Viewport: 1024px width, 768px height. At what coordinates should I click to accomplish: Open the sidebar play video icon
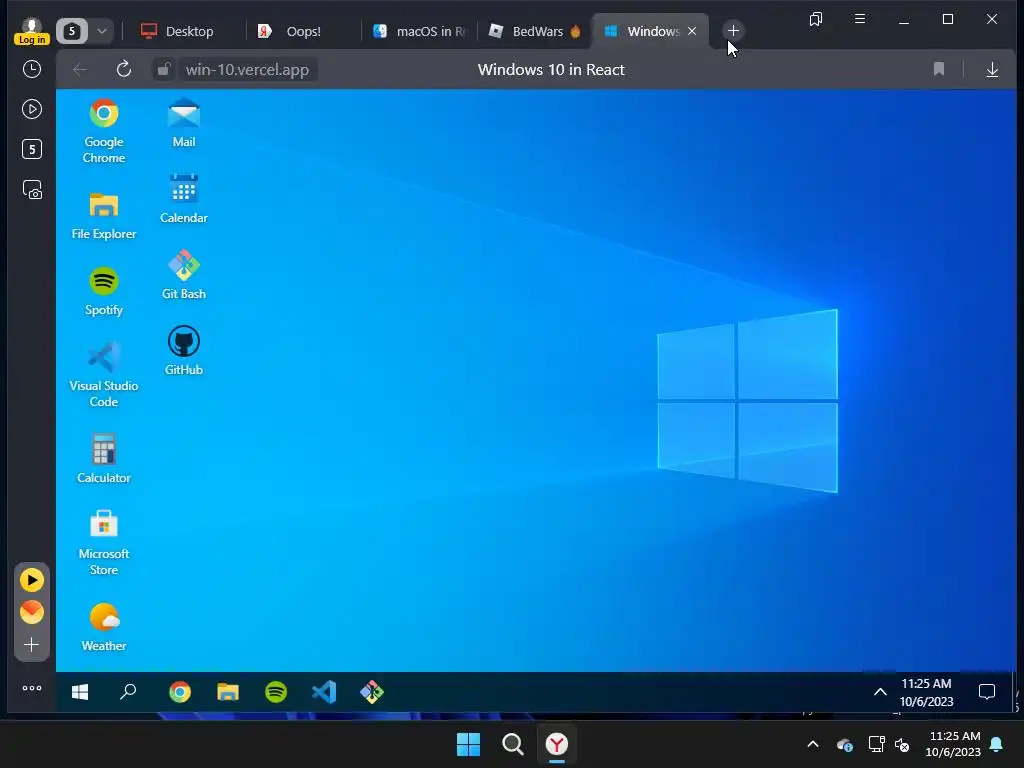(31, 109)
